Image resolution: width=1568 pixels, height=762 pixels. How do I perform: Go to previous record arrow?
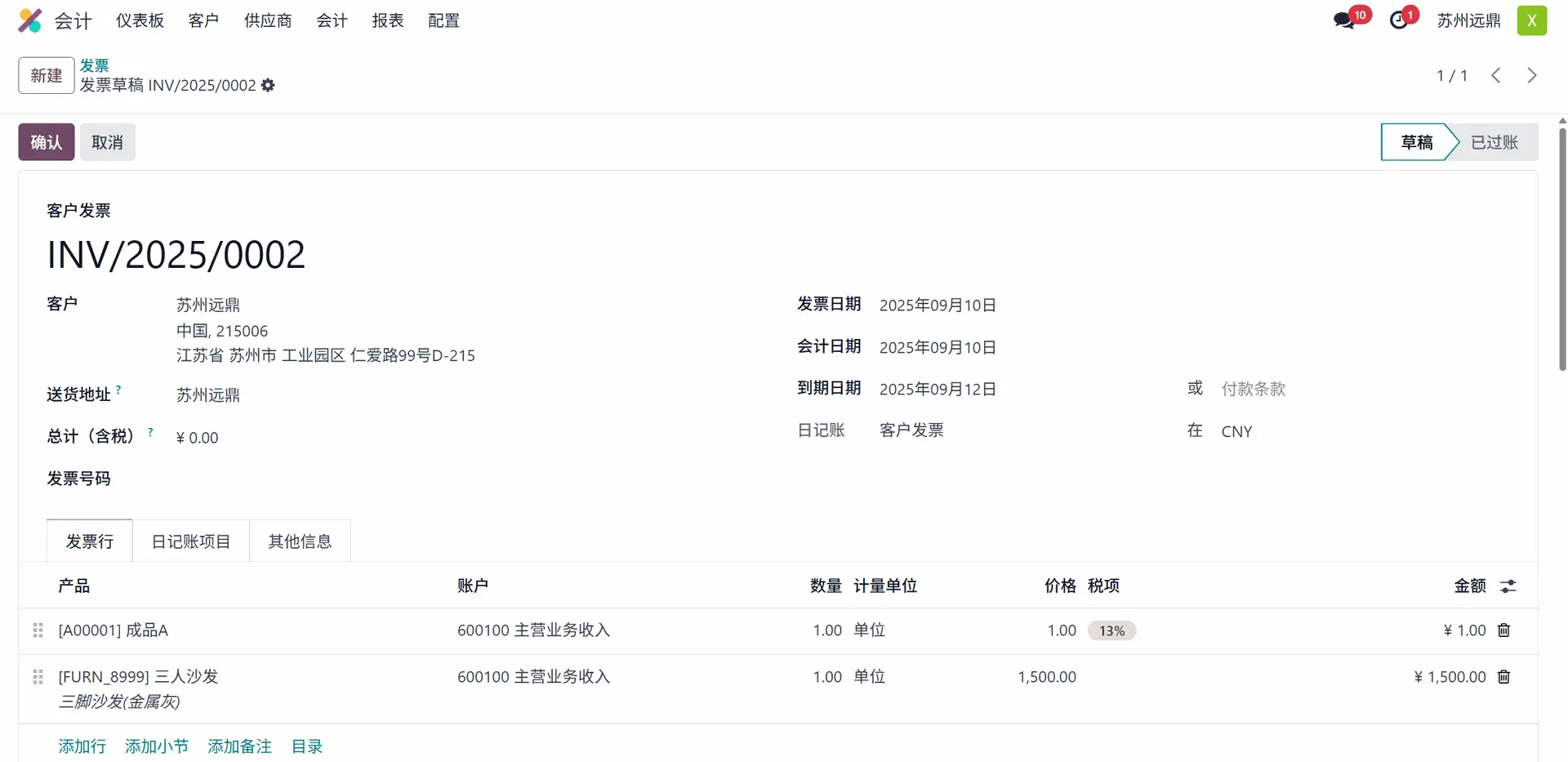(1495, 76)
